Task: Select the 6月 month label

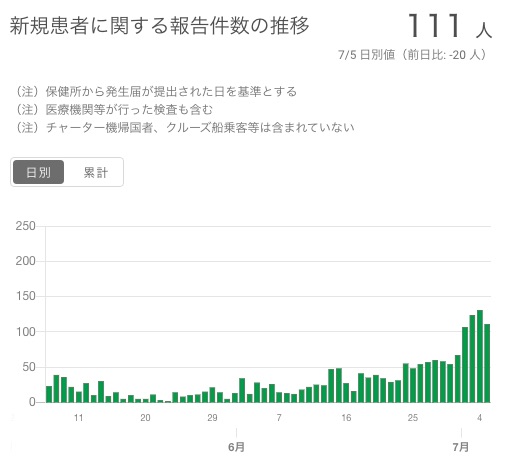Action: (x=236, y=447)
